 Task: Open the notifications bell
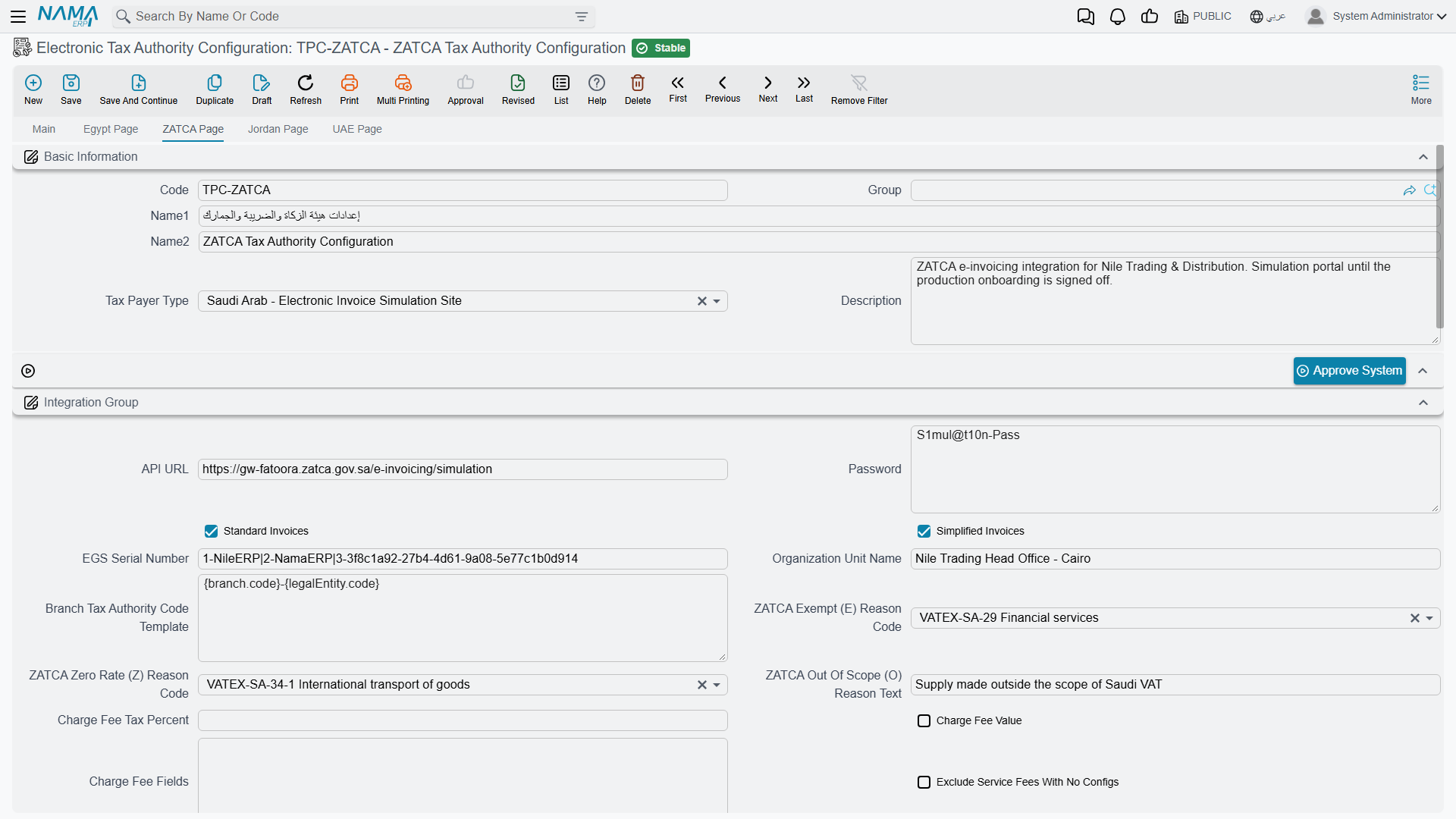[1118, 17]
